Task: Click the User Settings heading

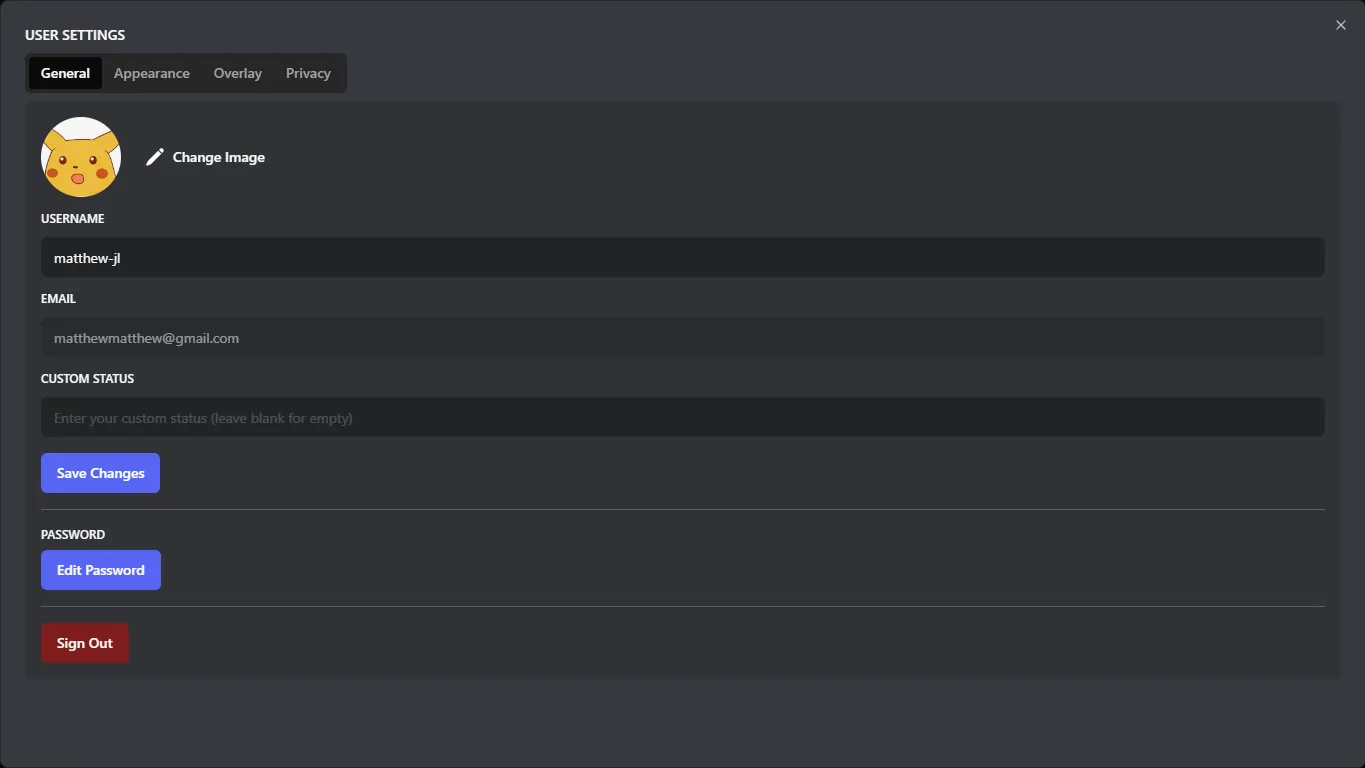Action: [x=75, y=35]
